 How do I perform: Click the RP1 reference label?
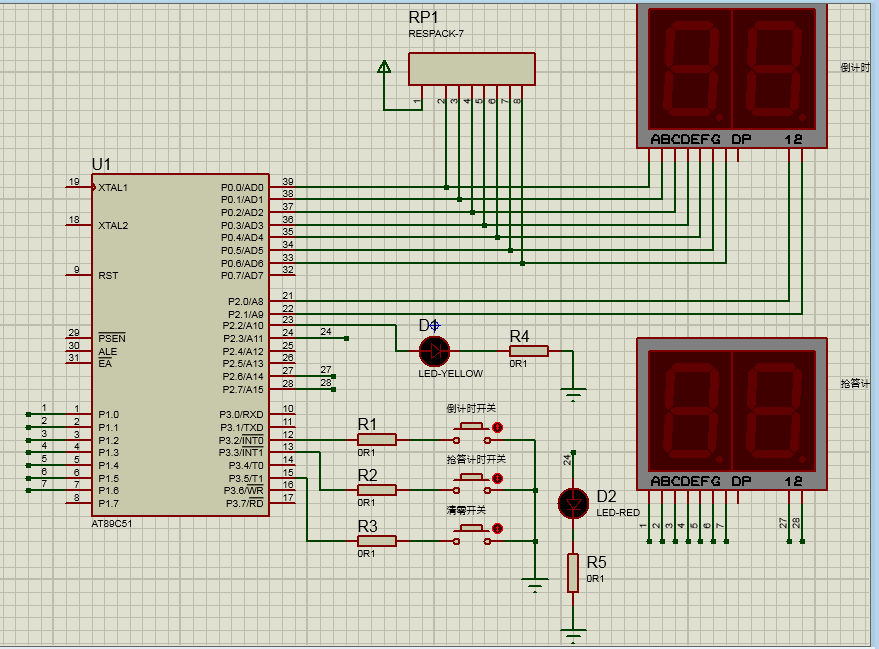coord(423,17)
